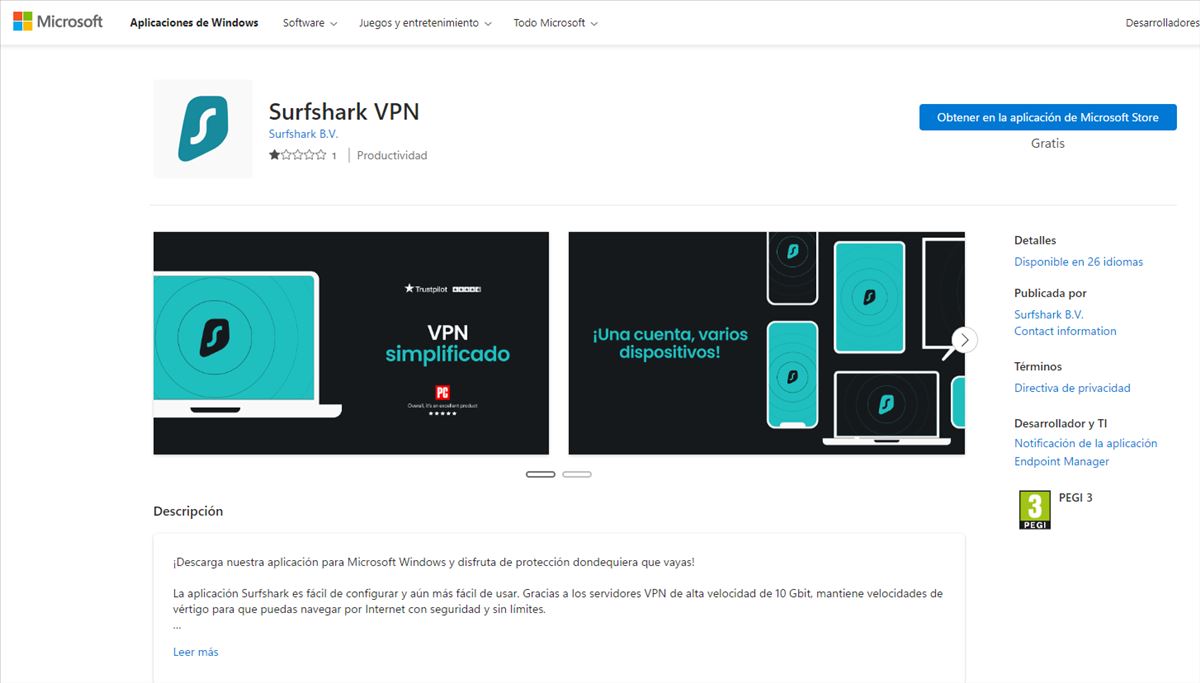Select the first carousel page indicator
The height and width of the screenshot is (683, 1200).
(540, 474)
